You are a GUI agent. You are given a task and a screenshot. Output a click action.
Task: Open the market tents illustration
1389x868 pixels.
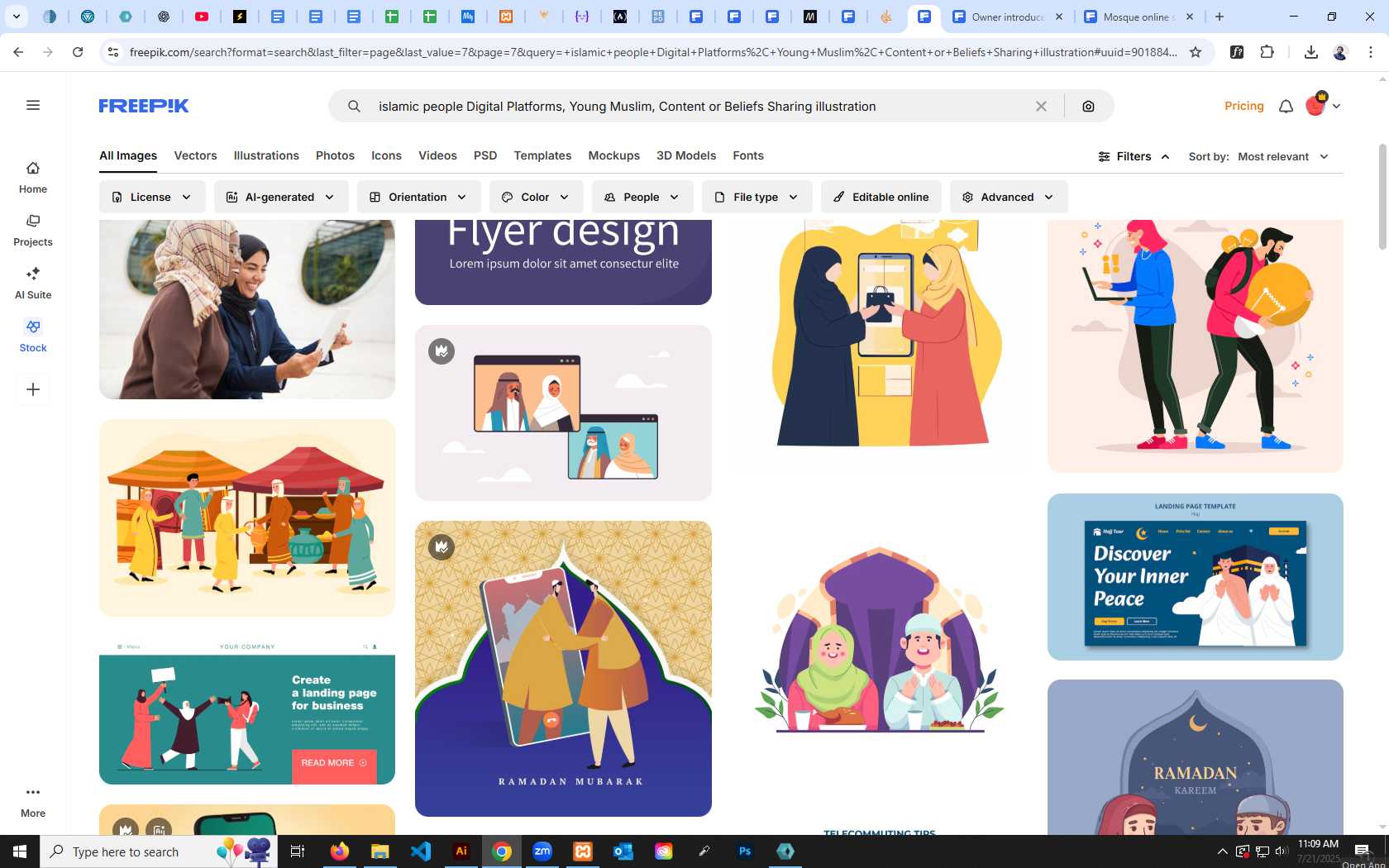tap(247, 517)
